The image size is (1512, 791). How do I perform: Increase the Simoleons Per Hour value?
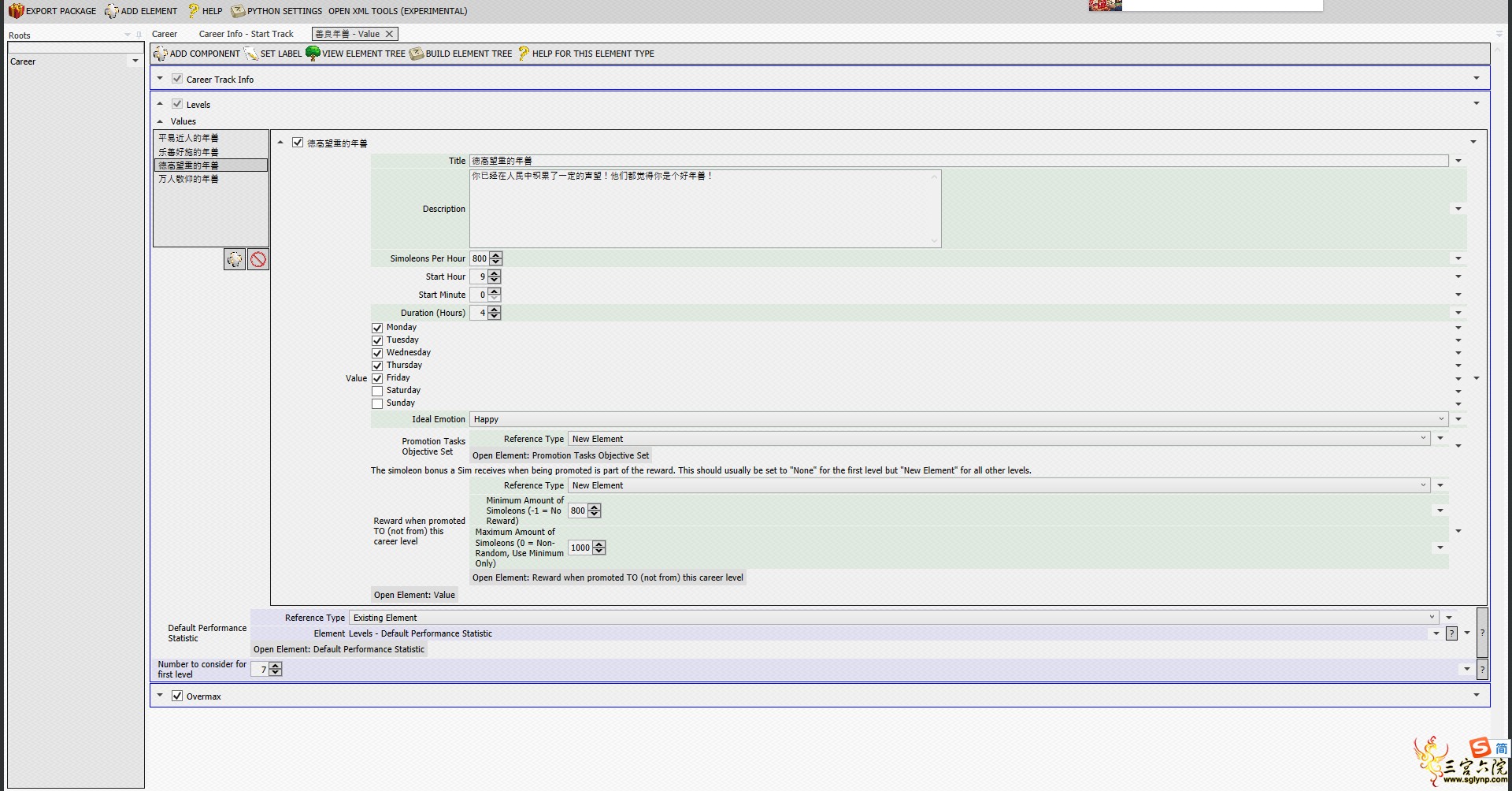pos(495,255)
